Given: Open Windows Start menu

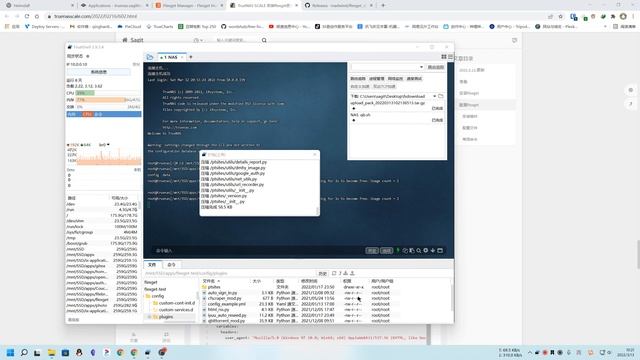Looking at the screenshot, I should (11, 352).
